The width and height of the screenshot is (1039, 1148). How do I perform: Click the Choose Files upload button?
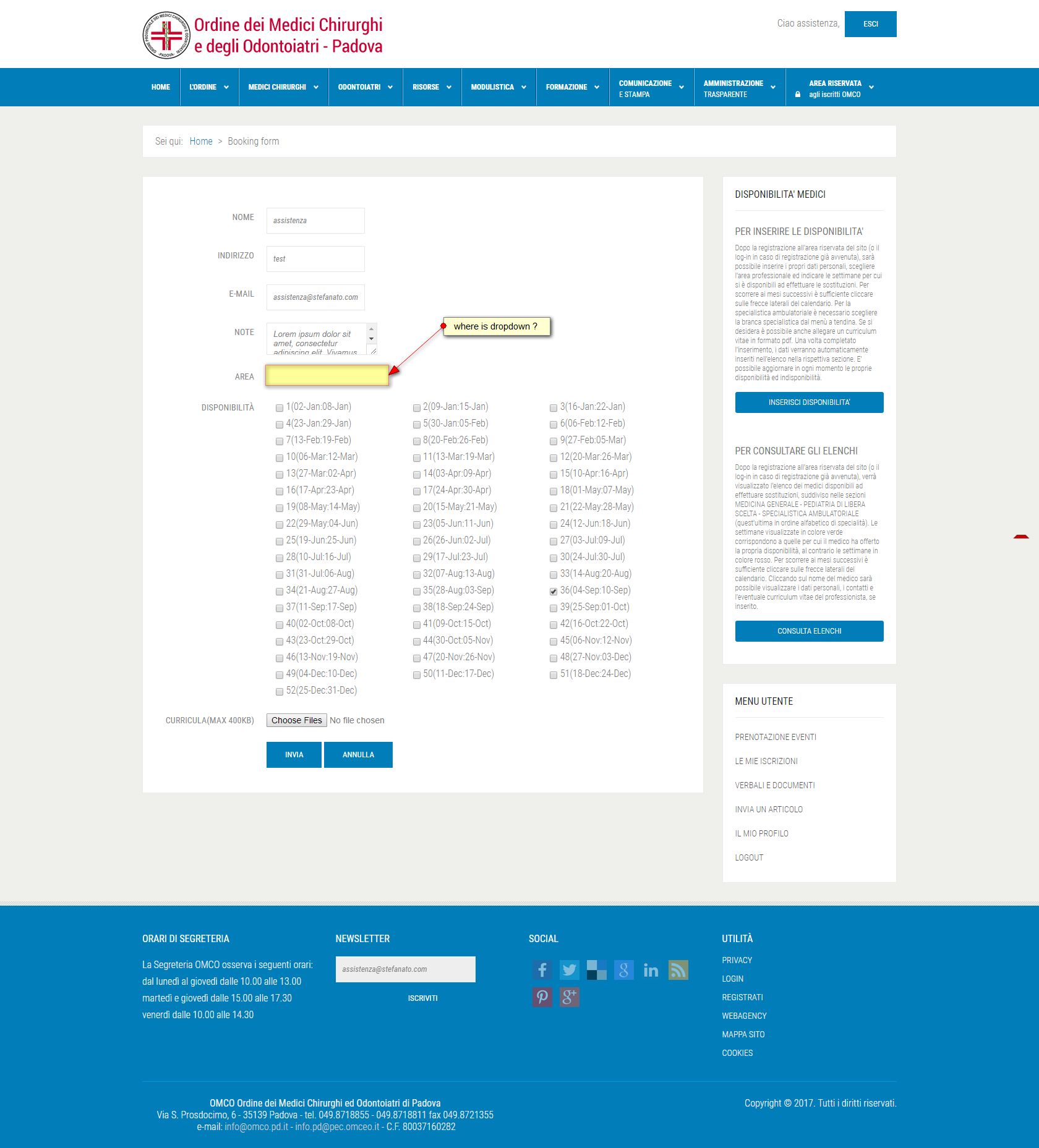(x=297, y=720)
